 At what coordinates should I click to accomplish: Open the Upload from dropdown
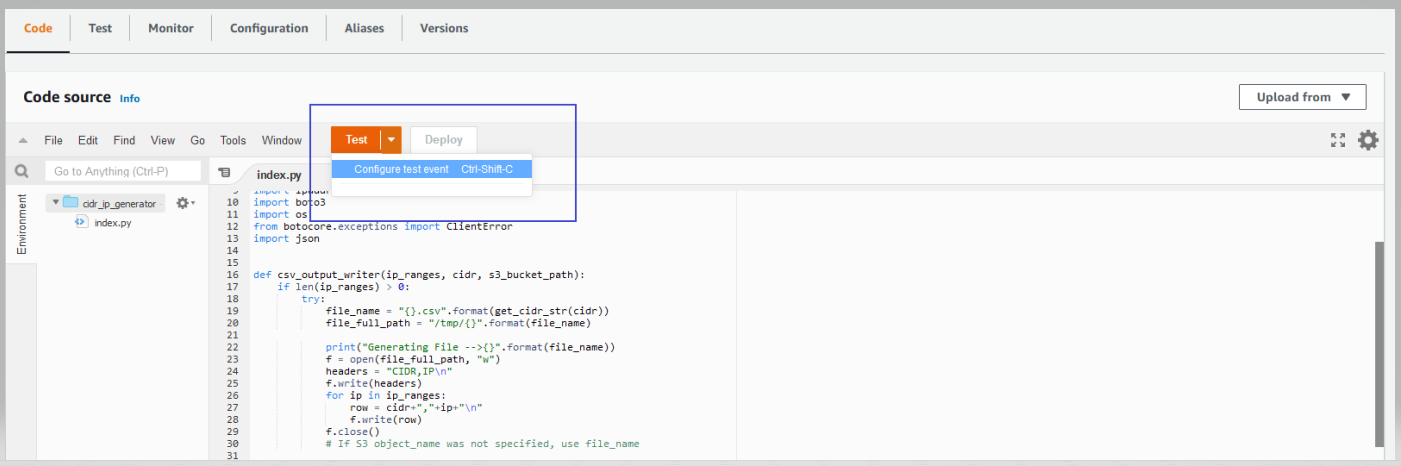(x=1303, y=97)
